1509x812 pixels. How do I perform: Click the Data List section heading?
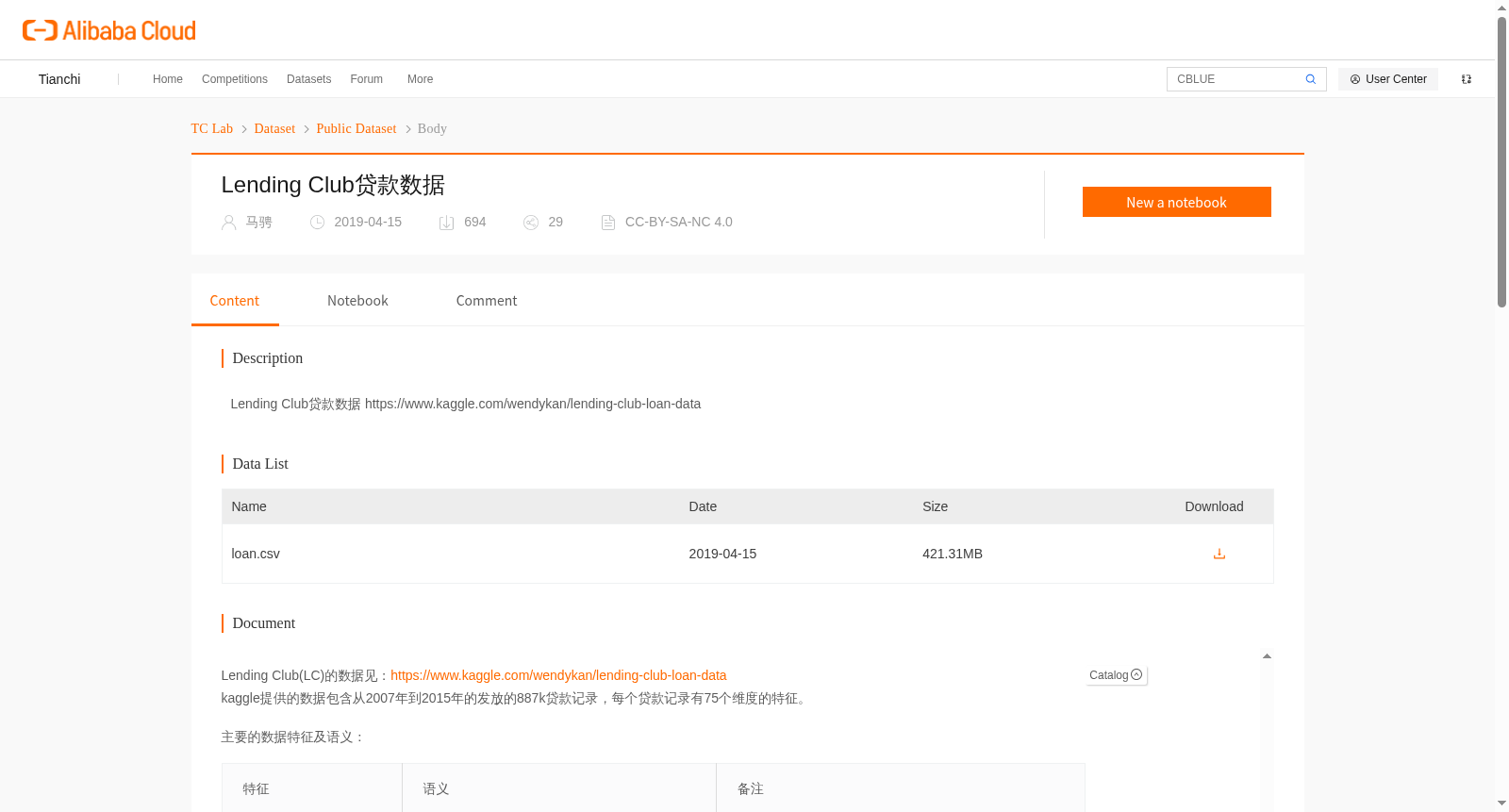click(260, 464)
